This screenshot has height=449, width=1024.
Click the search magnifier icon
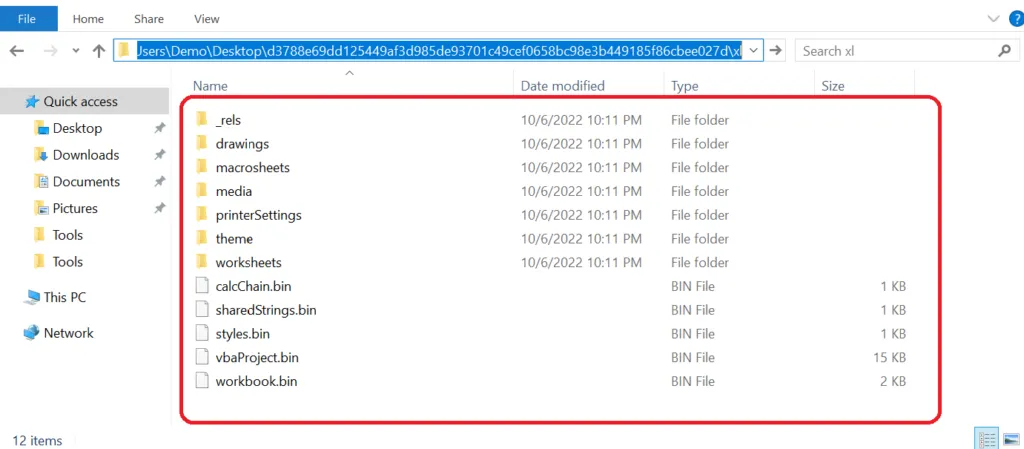coord(1004,51)
